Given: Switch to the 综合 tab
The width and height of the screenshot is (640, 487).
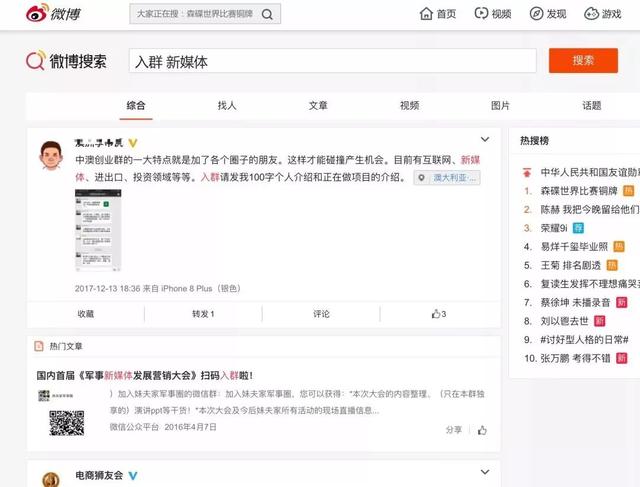Looking at the screenshot, I should click(136, 106).
